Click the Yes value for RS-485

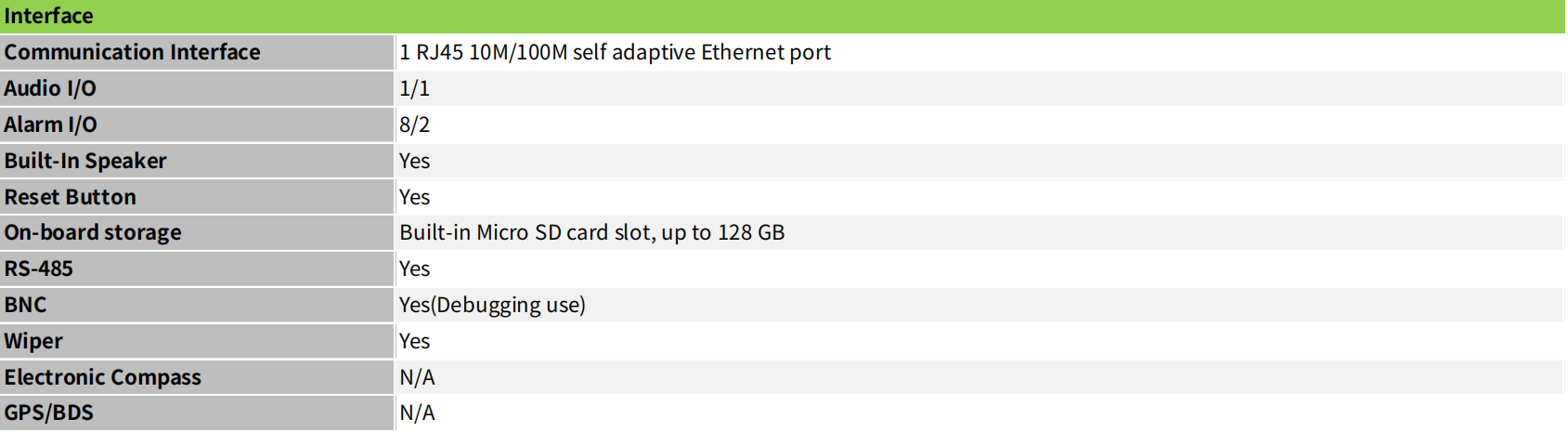pyautogui.click(x=414, y=268)
